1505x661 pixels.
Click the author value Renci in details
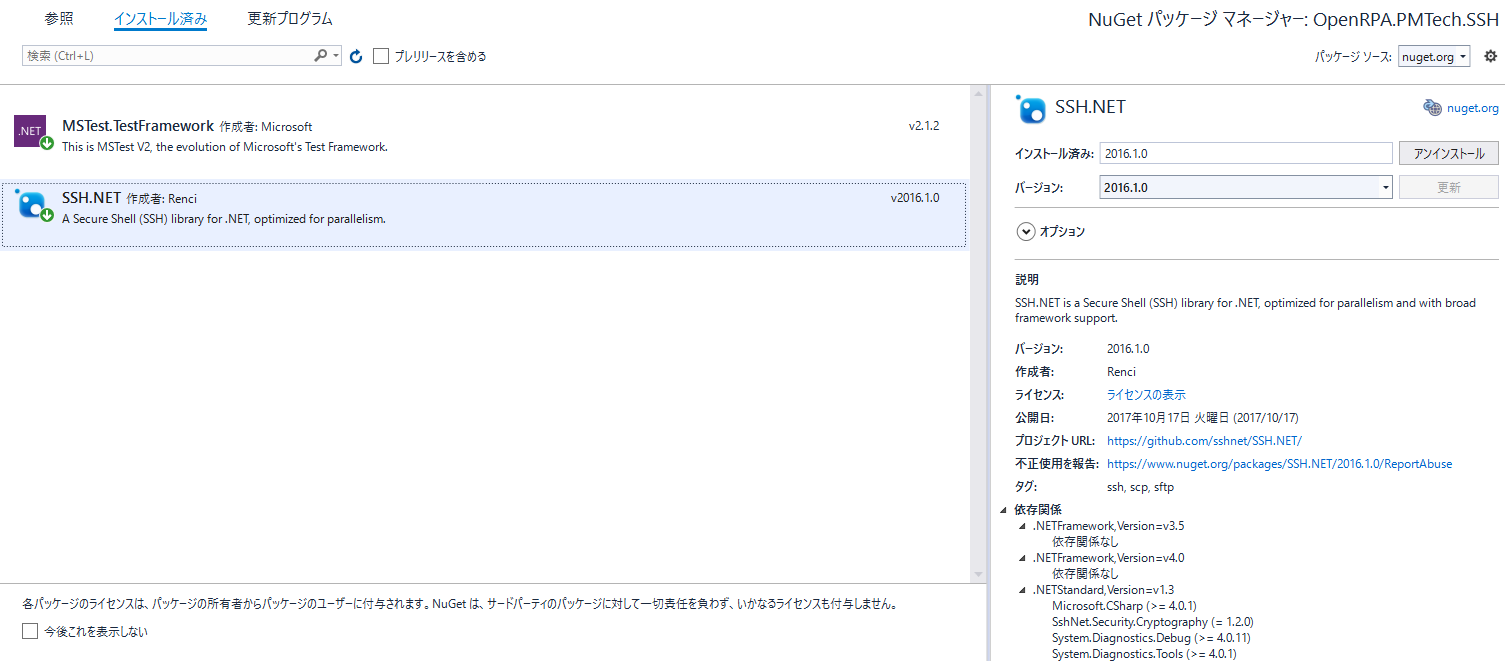pyautogui.click(x=1121, y=372)
